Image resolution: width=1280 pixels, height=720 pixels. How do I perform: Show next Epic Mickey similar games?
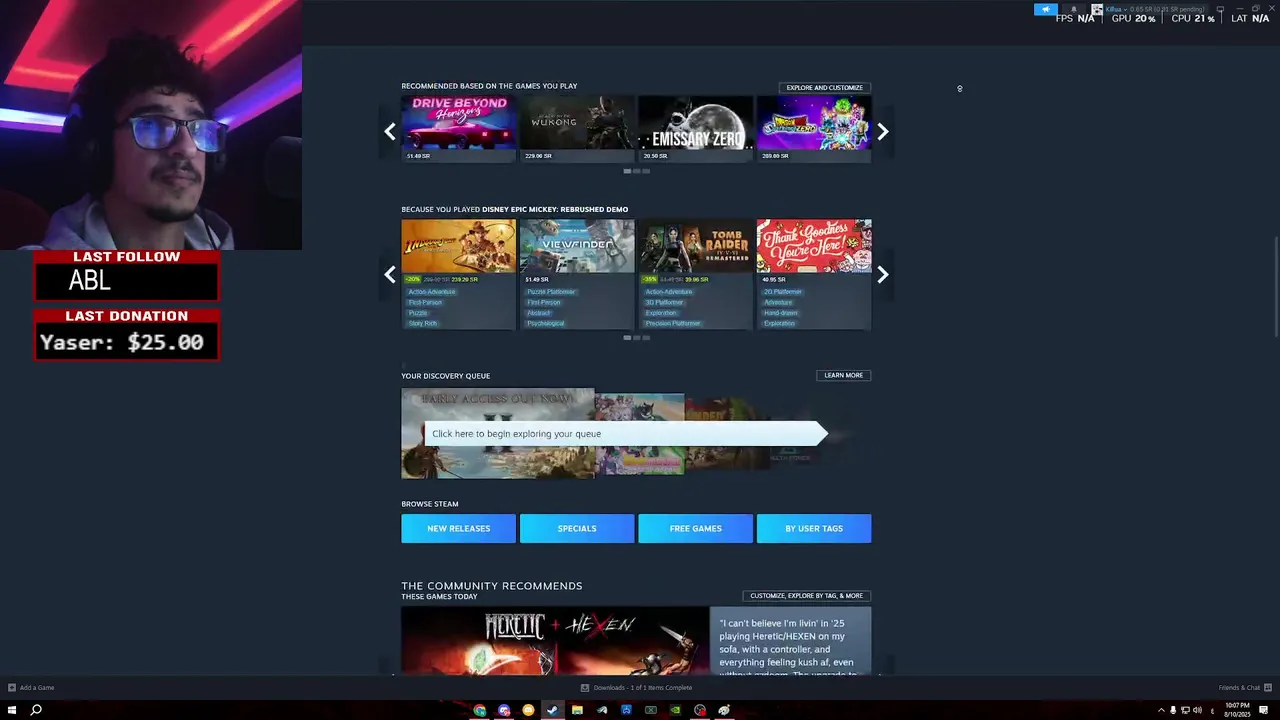[883, 275]
